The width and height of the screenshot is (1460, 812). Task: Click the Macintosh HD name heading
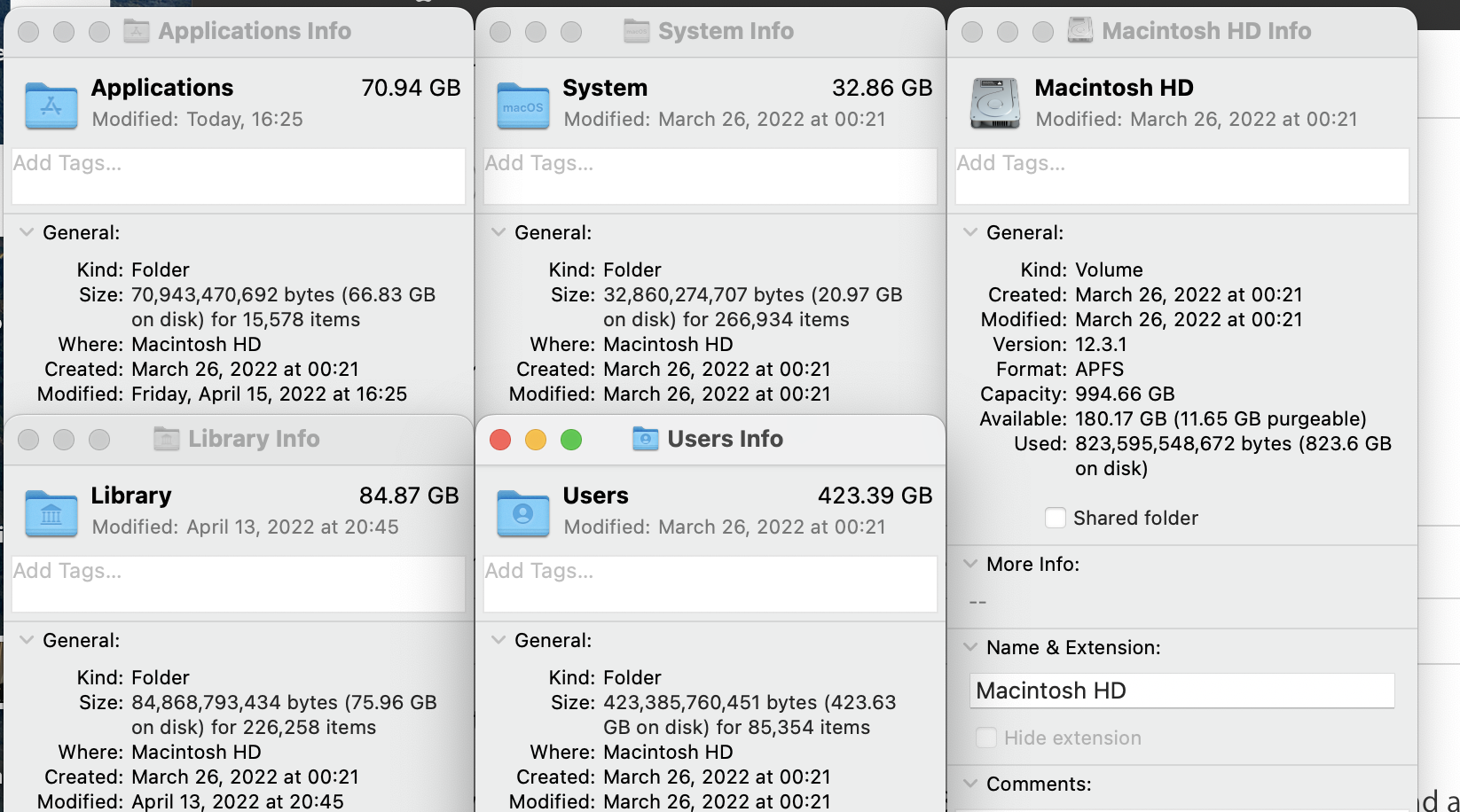(1114, 88)
